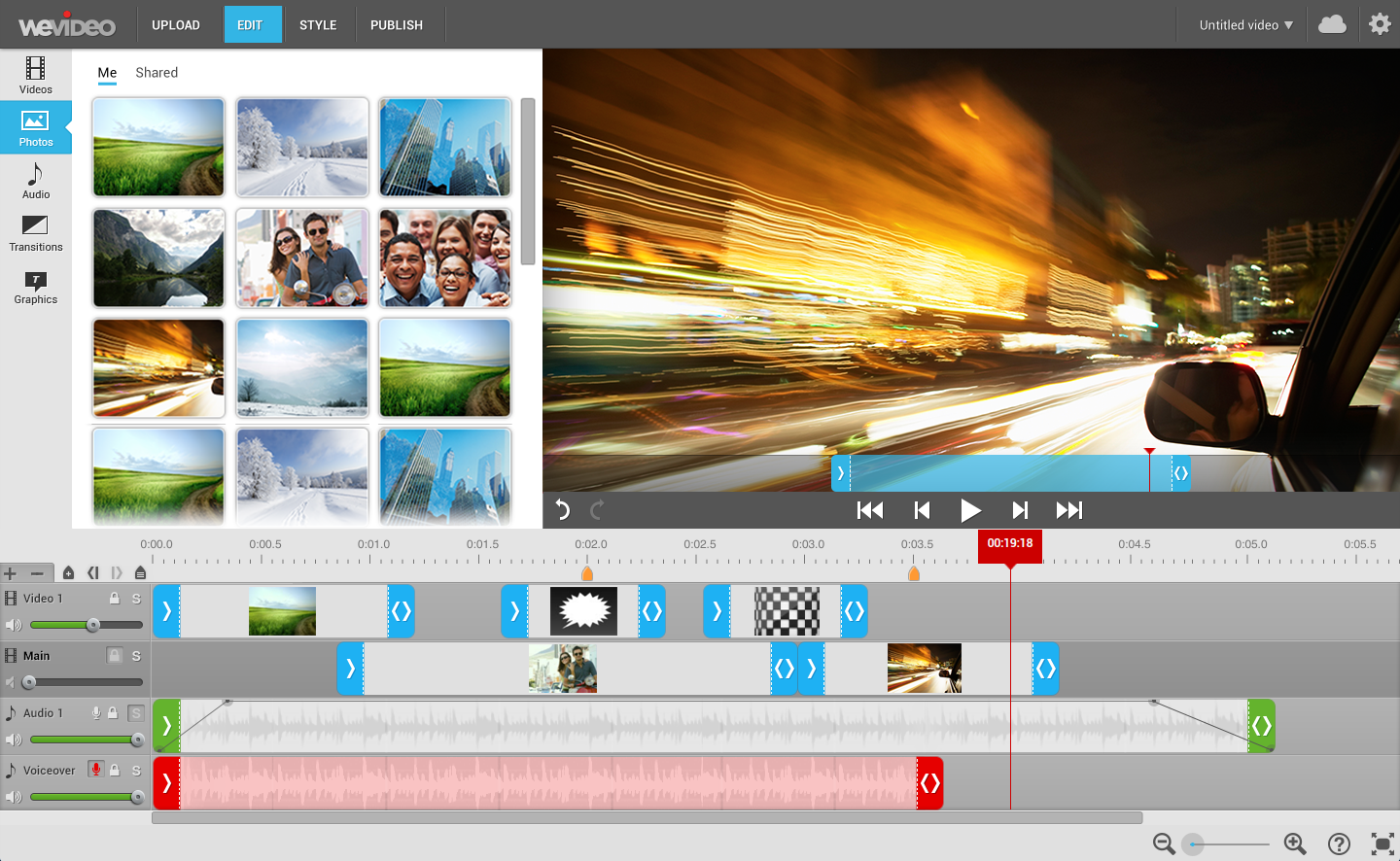The image size is (1400, 861).
Task: Click the preview trim bar's right handle
Action: pyautogui.click(x=1181, y=473)
